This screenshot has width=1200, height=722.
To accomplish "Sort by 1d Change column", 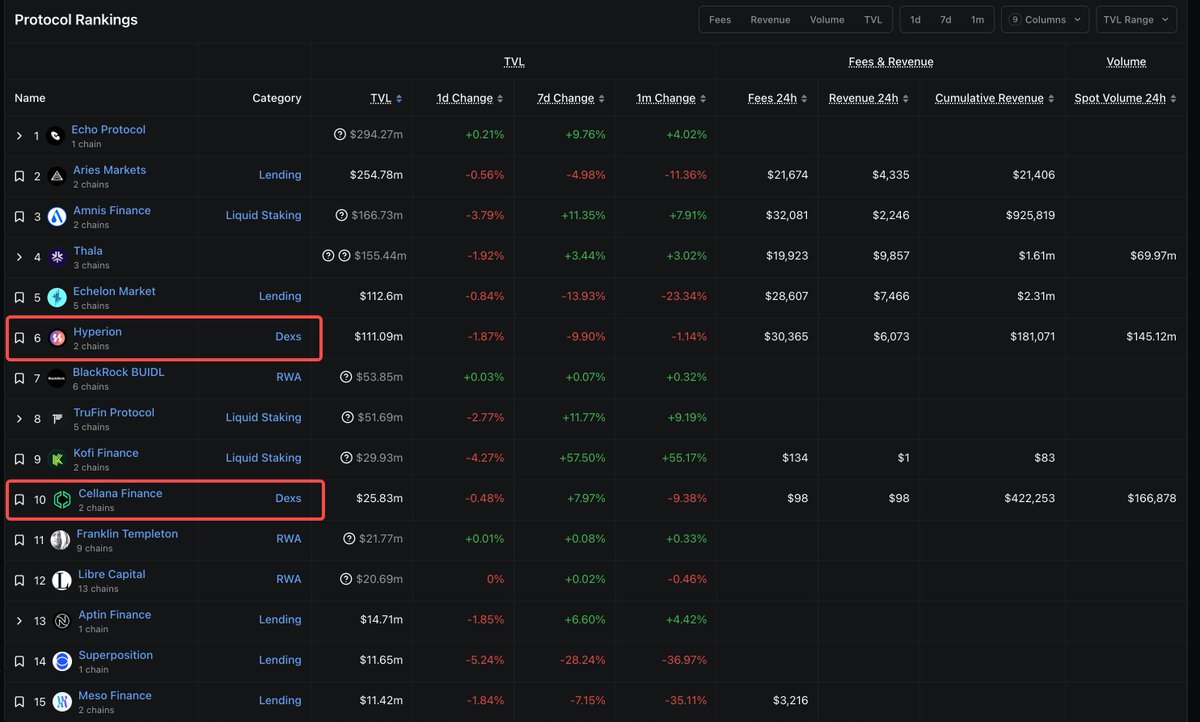I will pos(470,98).
